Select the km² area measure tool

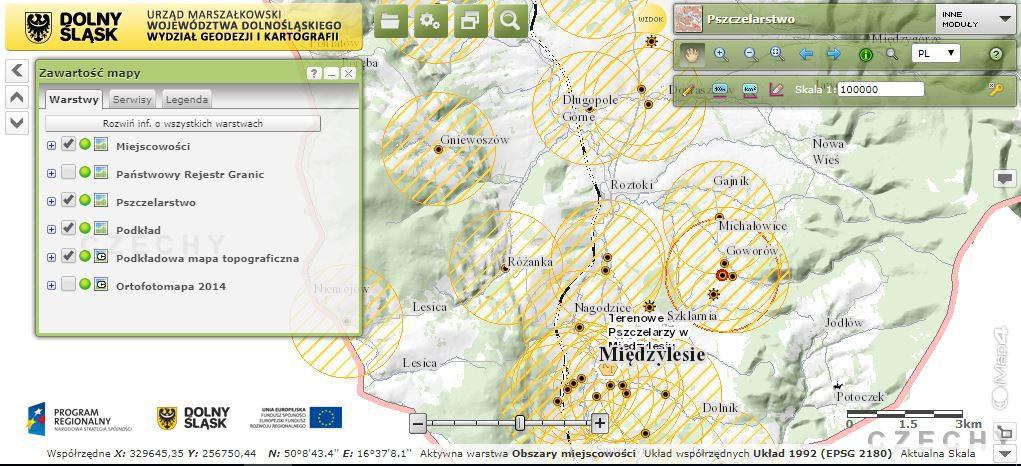pos(749,89)
